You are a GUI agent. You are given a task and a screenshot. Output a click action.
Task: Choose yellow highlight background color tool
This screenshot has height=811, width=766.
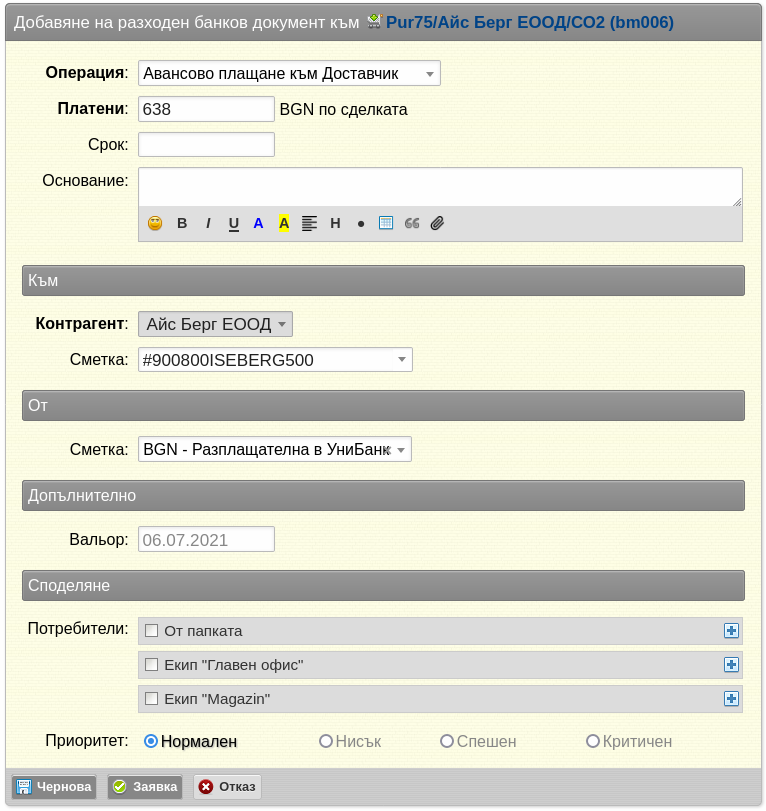[284, 223]
